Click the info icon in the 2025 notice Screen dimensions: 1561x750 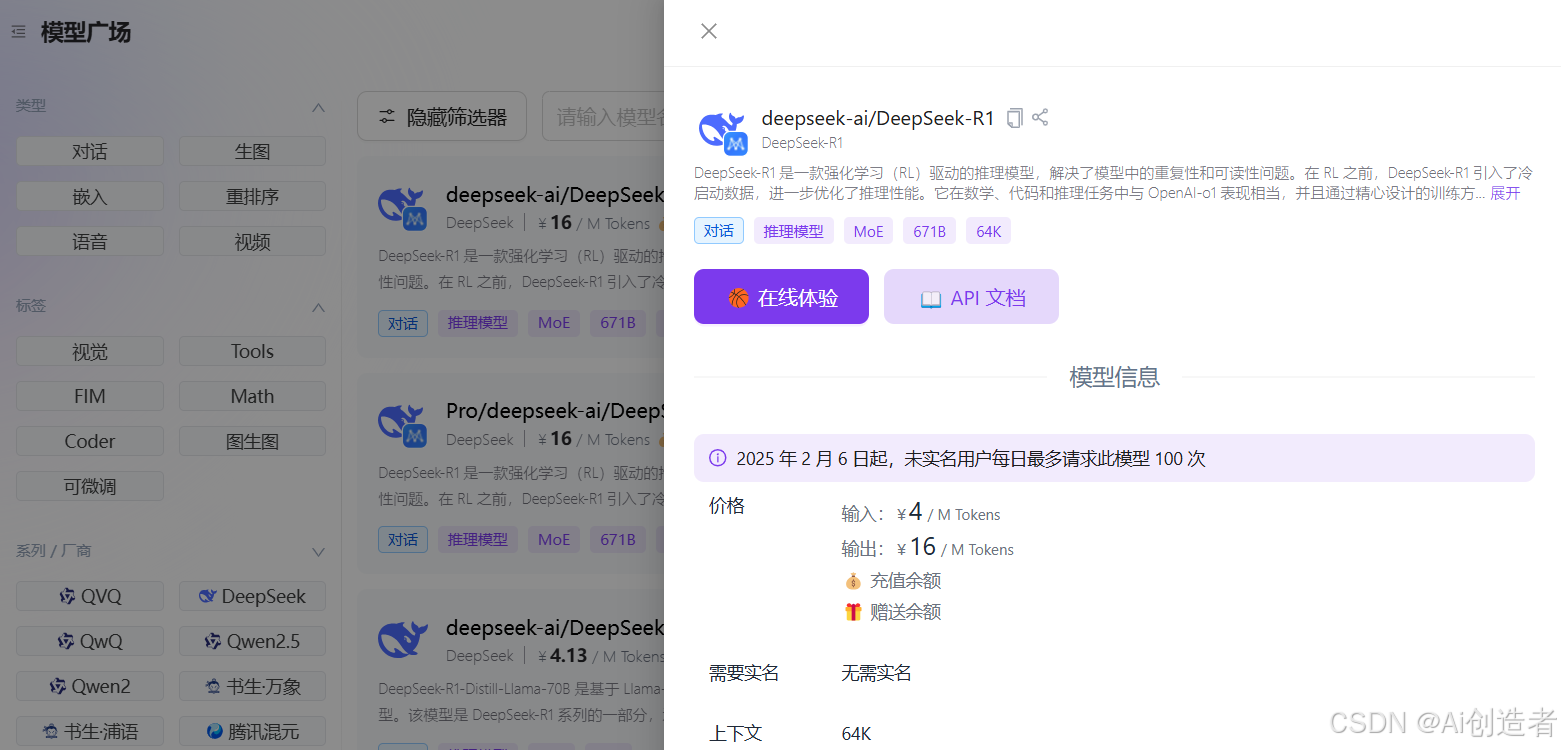click(x=717, y=458)
